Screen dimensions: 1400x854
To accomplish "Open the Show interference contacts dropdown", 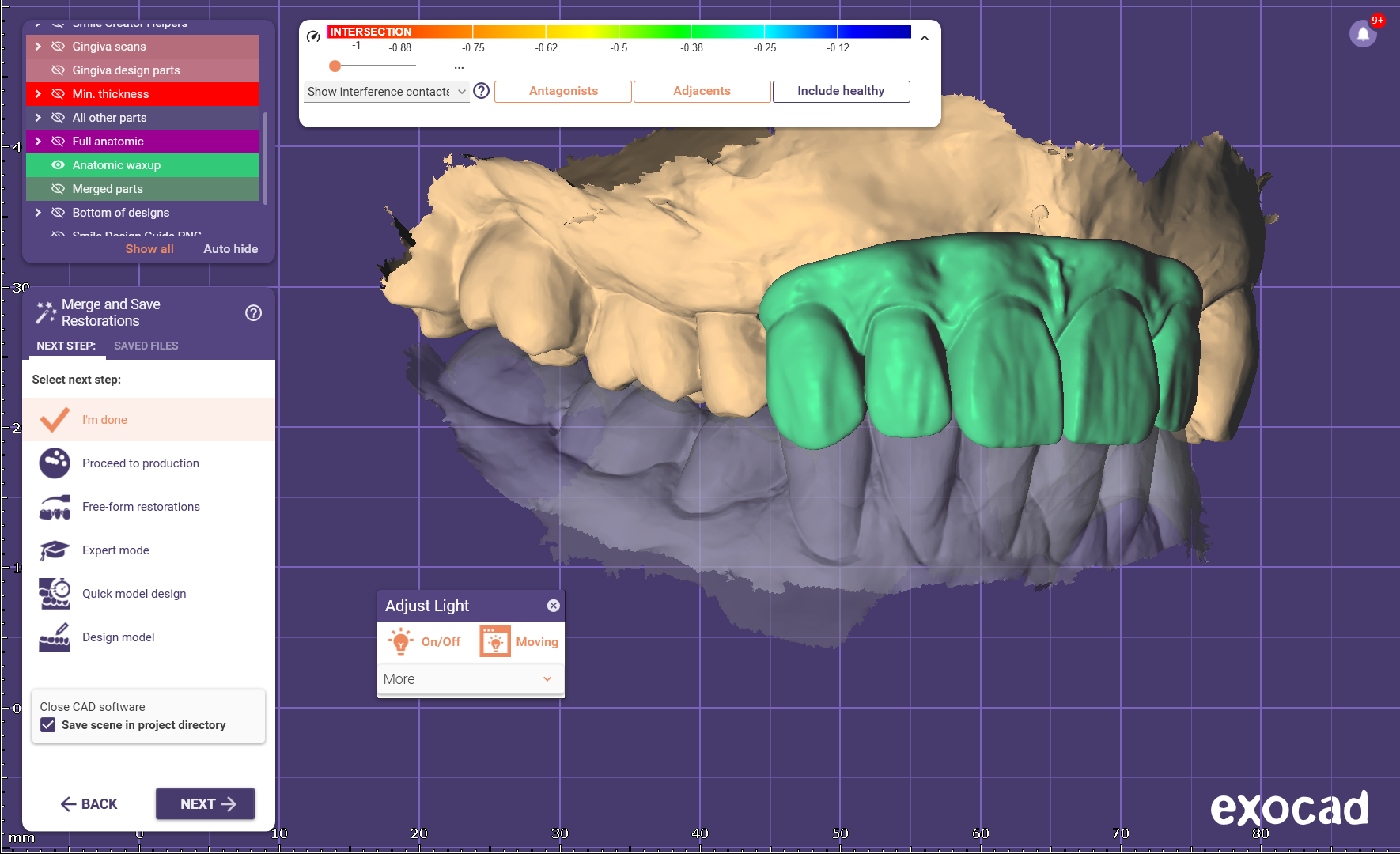I will [386, 92].
